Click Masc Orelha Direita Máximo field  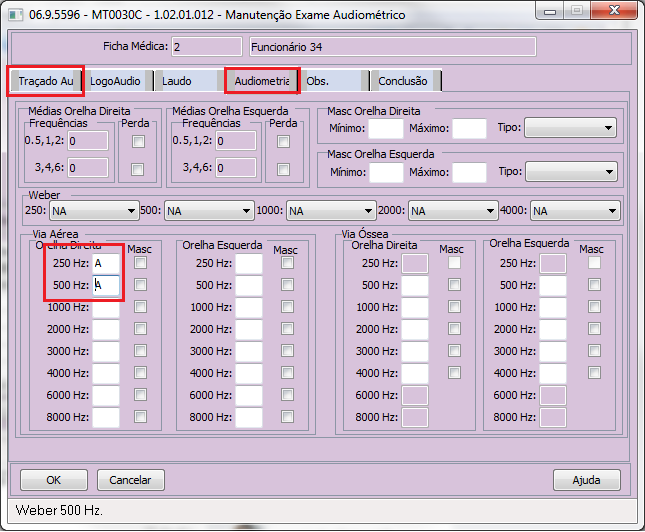click(x=469, y=128)
